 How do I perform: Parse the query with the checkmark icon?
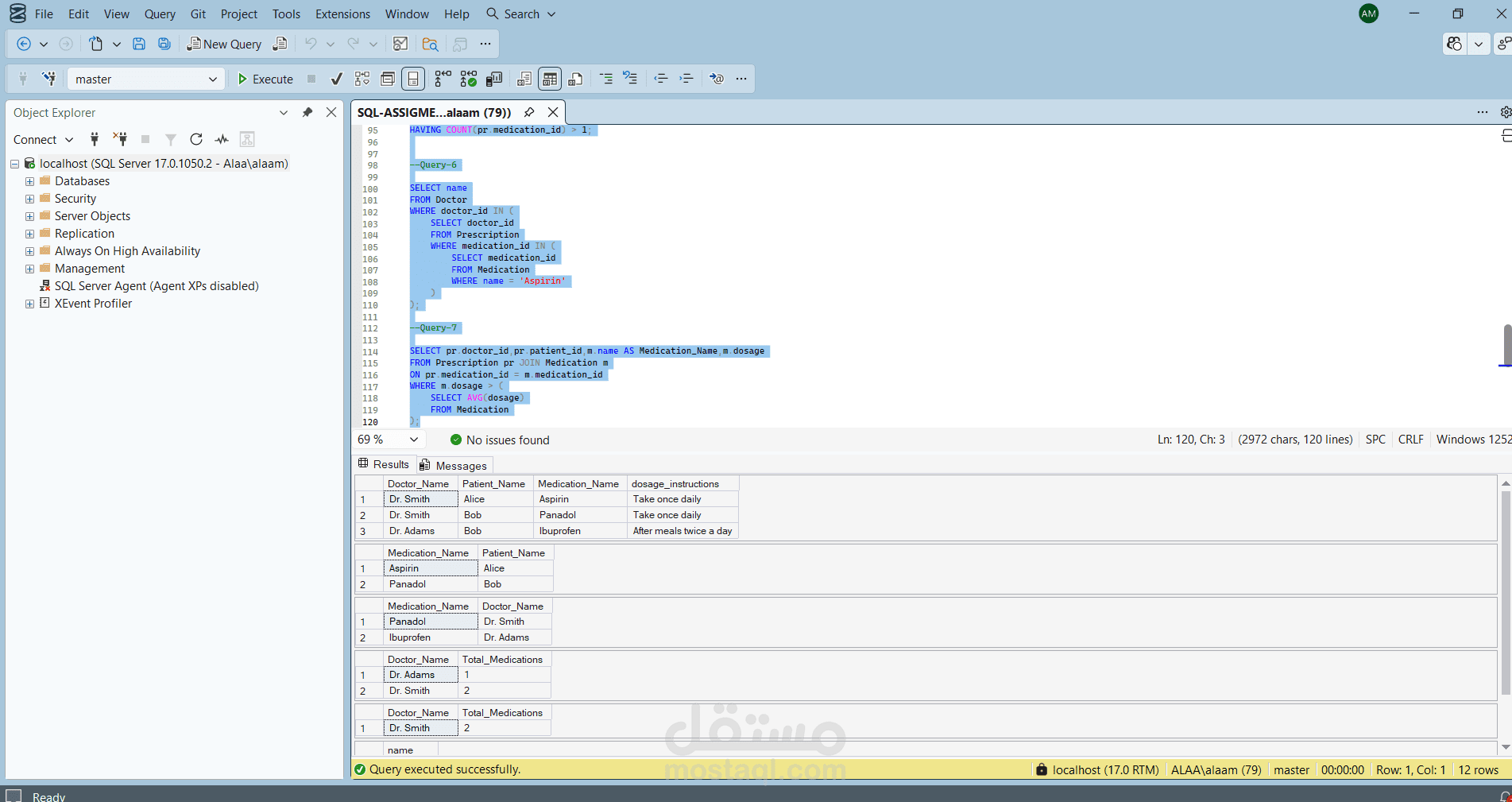336,79
